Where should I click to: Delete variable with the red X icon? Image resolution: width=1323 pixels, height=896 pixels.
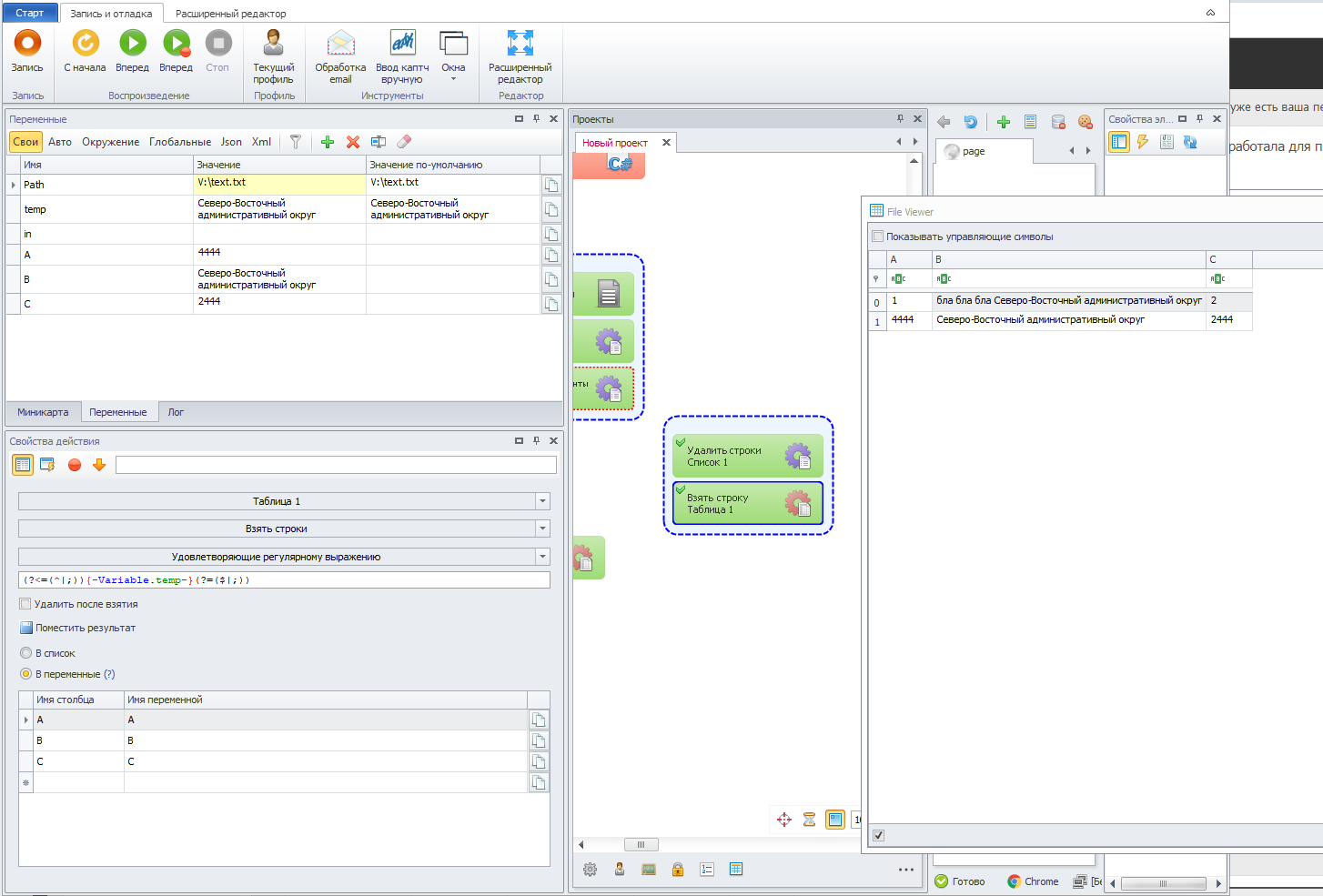coord(353,142)
